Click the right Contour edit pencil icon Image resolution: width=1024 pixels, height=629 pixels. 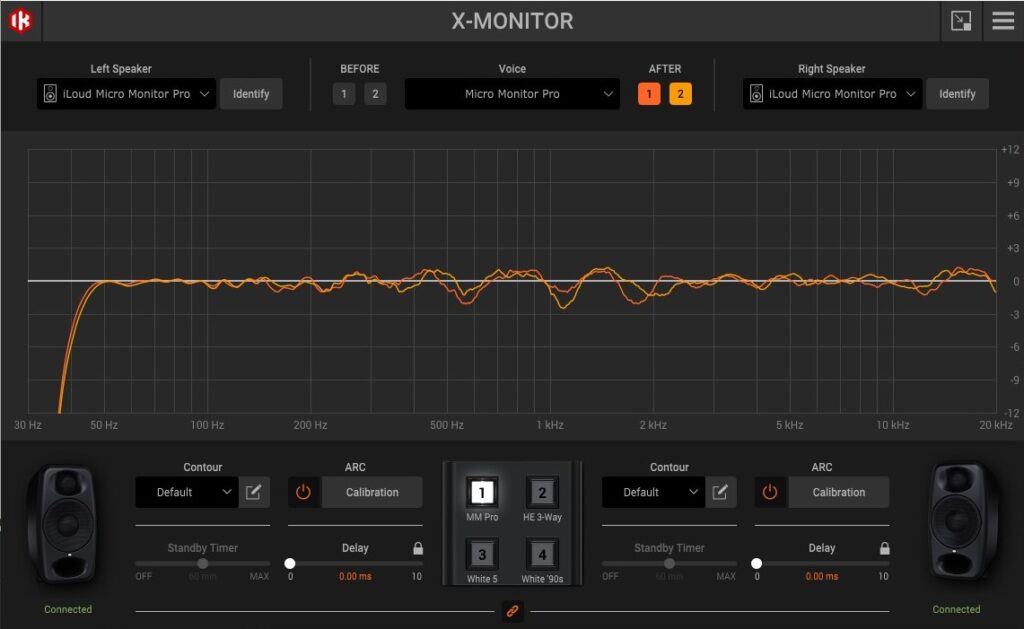tap(721, 492)
